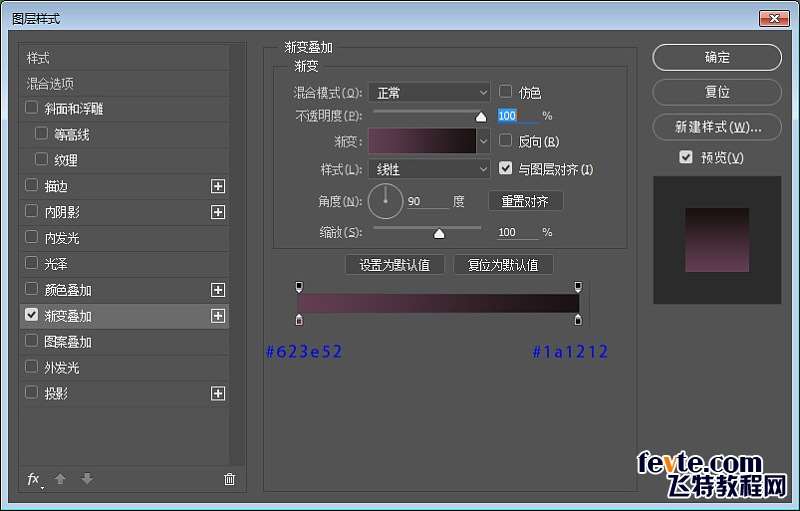Click the plus icon next to 描边
The height and width of the screenshot is (511, 800).
[x=218, y=186]
